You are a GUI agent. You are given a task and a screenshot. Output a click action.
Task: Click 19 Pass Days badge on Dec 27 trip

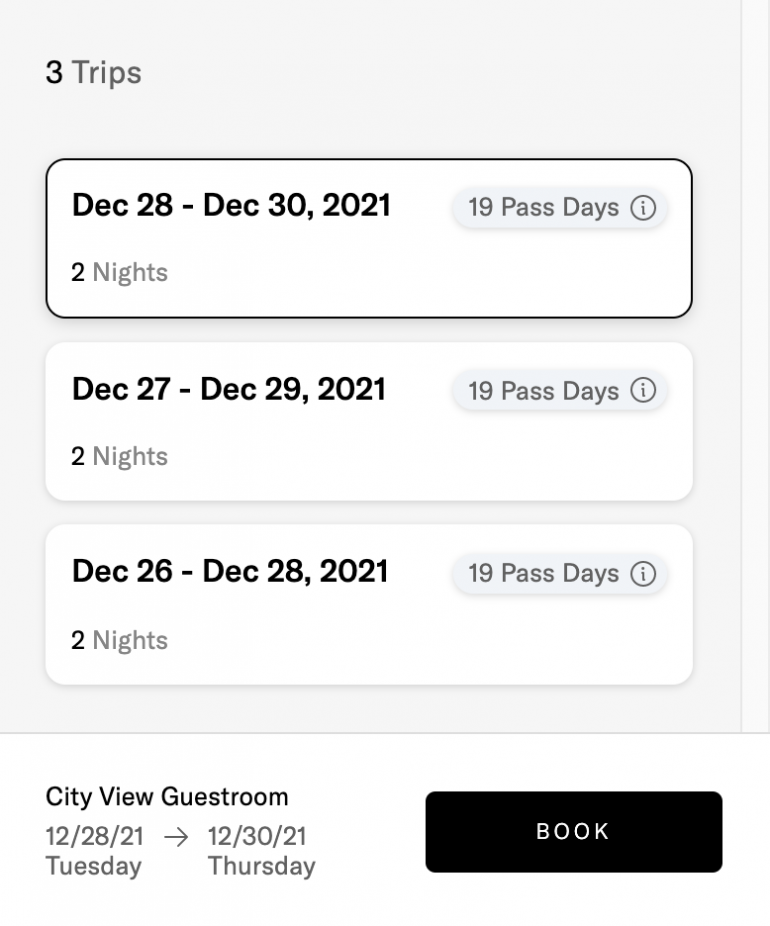[543, 390]
